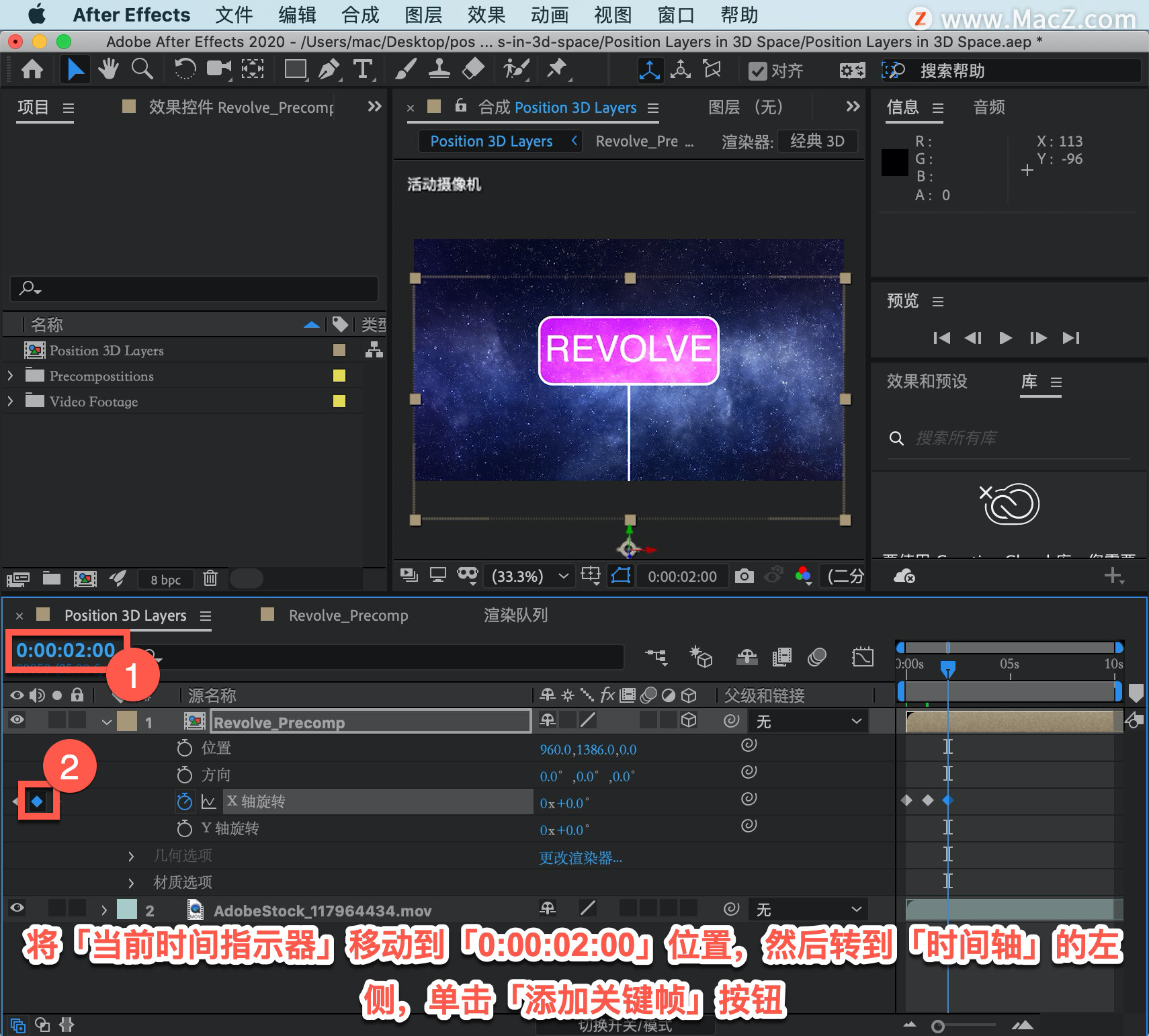Click the current time 0:00:02:00 field

pos(66,650)
